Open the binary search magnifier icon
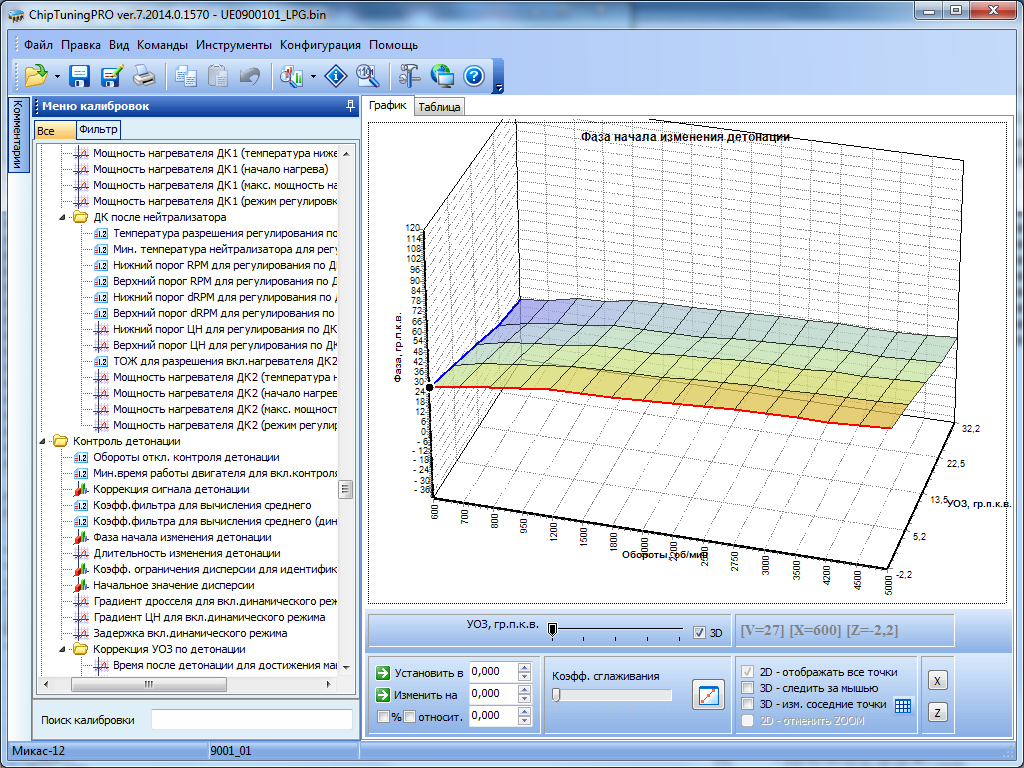The height and width of the screenshot is (768, 1024). [x=368, y=75]
